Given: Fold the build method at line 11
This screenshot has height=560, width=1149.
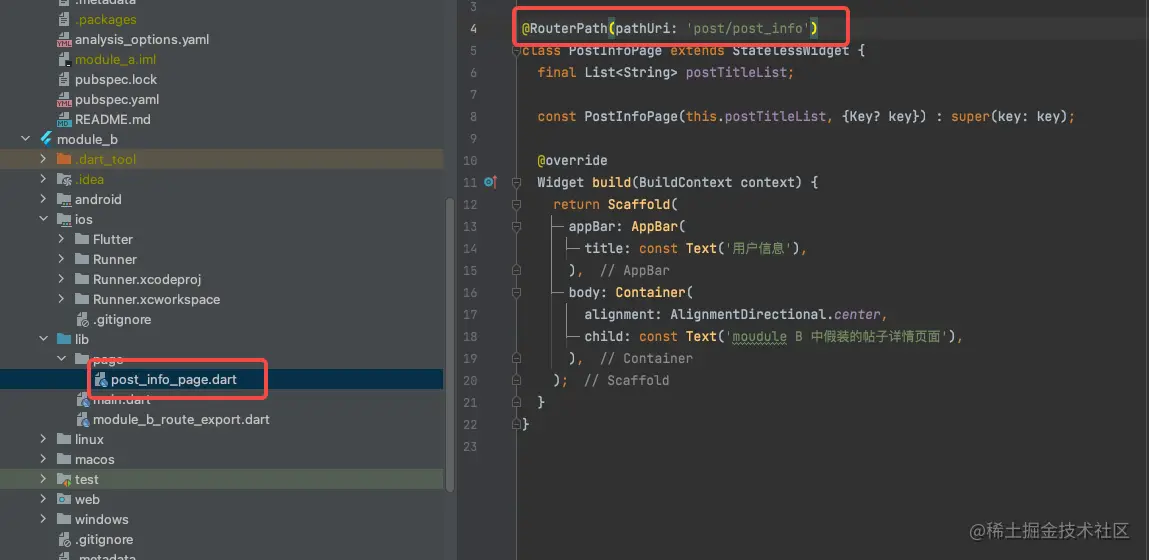Looking at the screenshot, I should pyautogui.click(x=517, y=182).
